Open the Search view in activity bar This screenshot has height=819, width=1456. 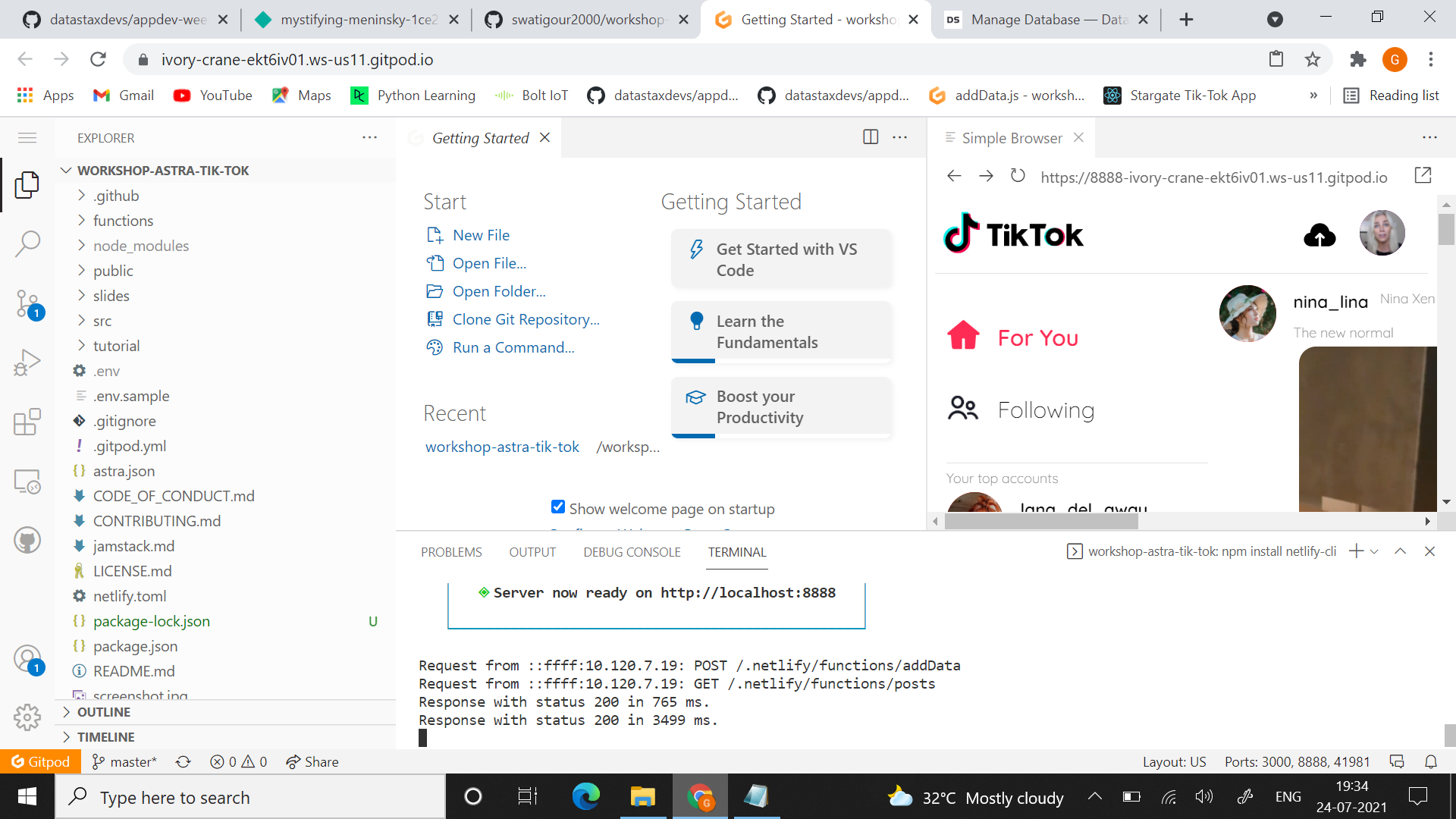pyautogui.click(x=28, y=244)
